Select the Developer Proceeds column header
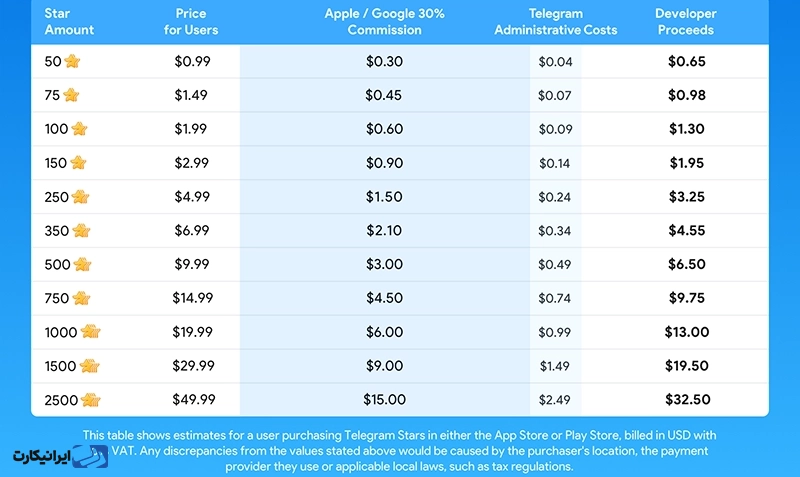 pos(685,22)
